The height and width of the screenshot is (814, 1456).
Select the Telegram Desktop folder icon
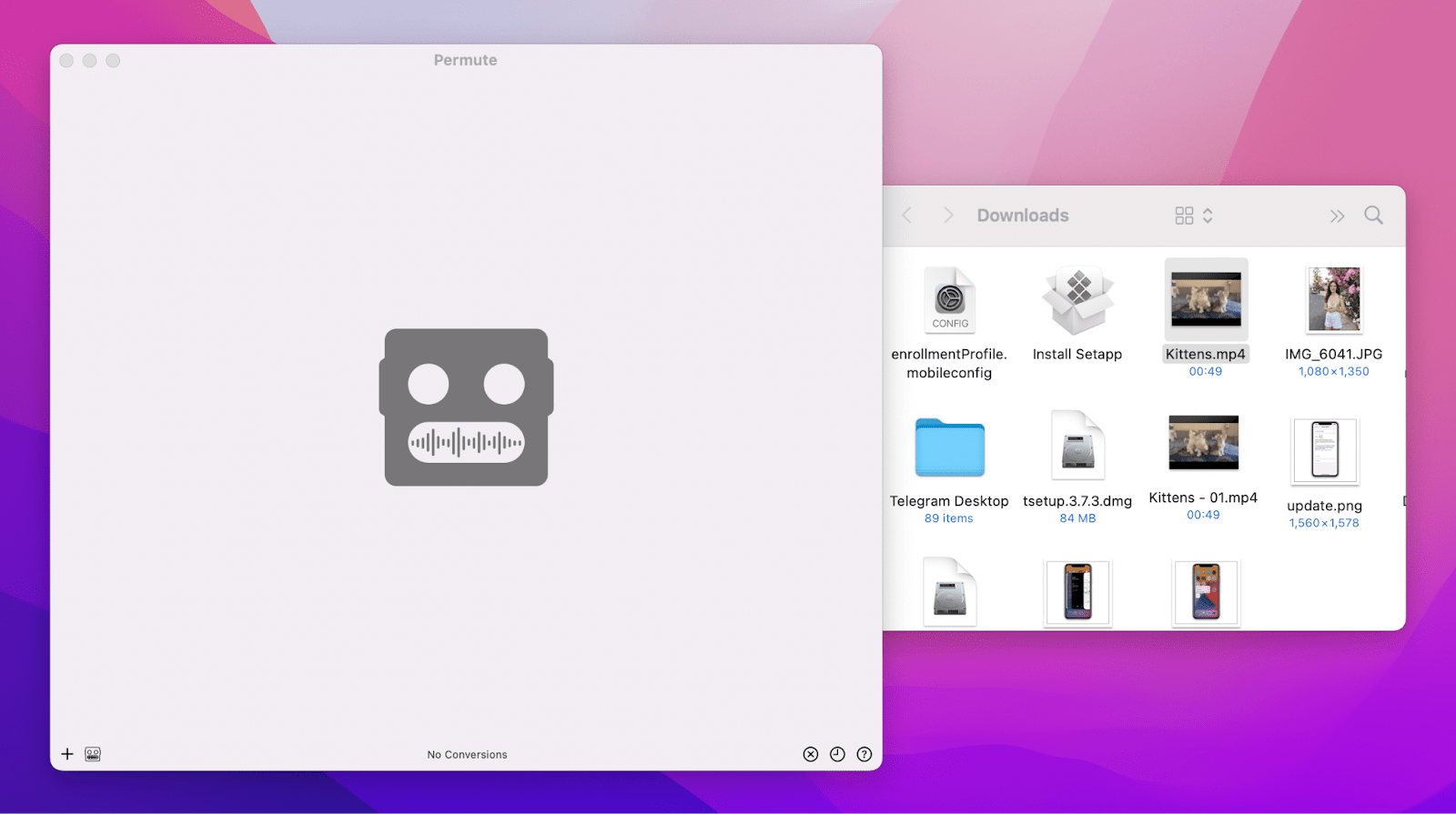pyautogui.click(x=950, y=447)
